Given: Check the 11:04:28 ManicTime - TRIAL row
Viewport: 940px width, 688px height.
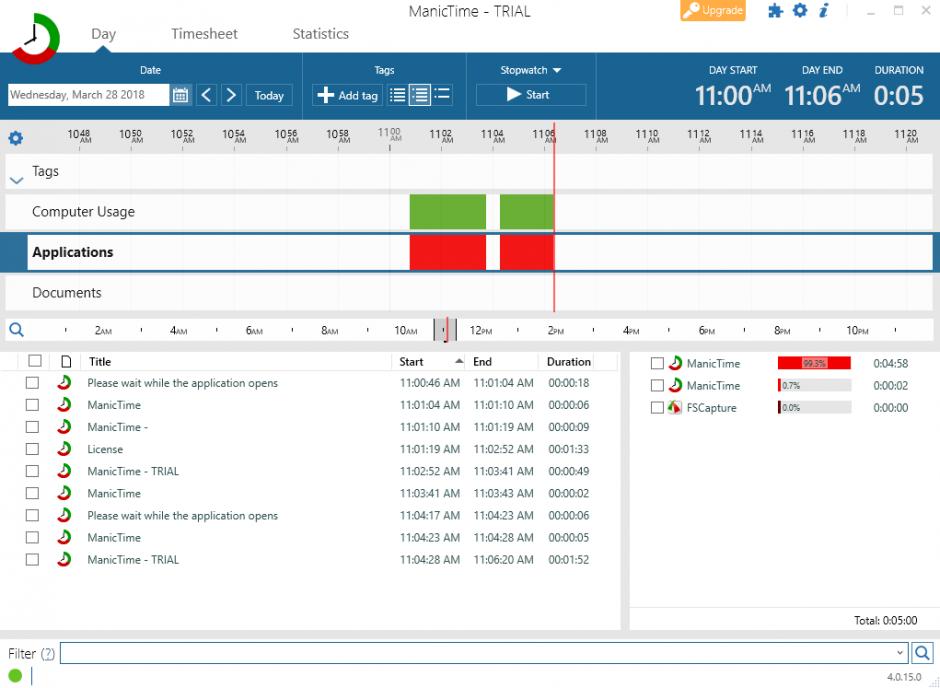Looking at the screenshot, I should pyautogui.click(x=32, y=559).
